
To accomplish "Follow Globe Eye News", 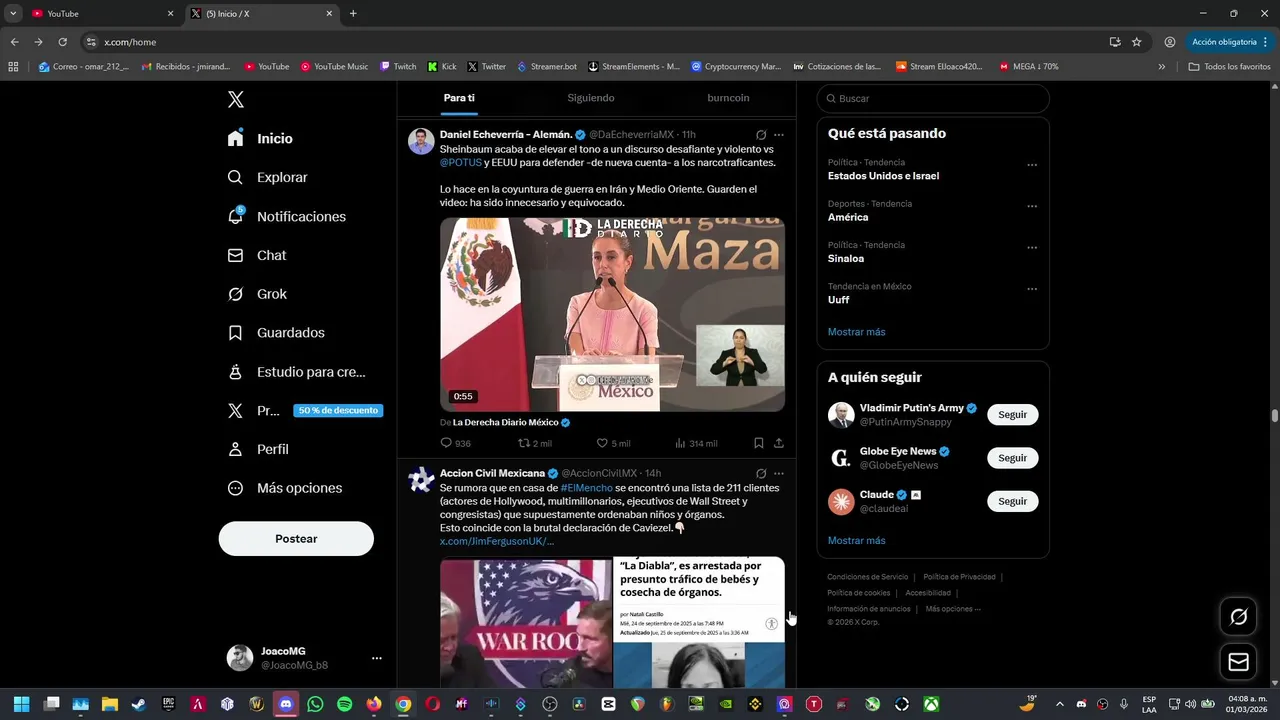I will coord(1012,458).
